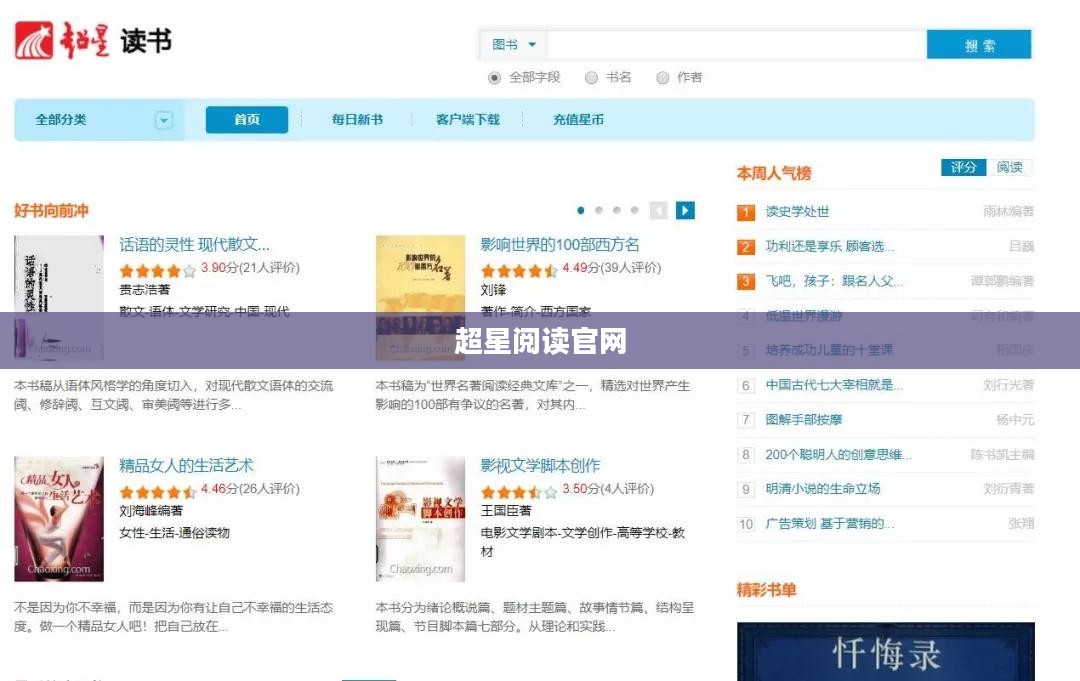Open ranked book 飞吧，孩子：跟名人父...
The width and height of the screenshot is (1080, 681).
tap(834, 281)
